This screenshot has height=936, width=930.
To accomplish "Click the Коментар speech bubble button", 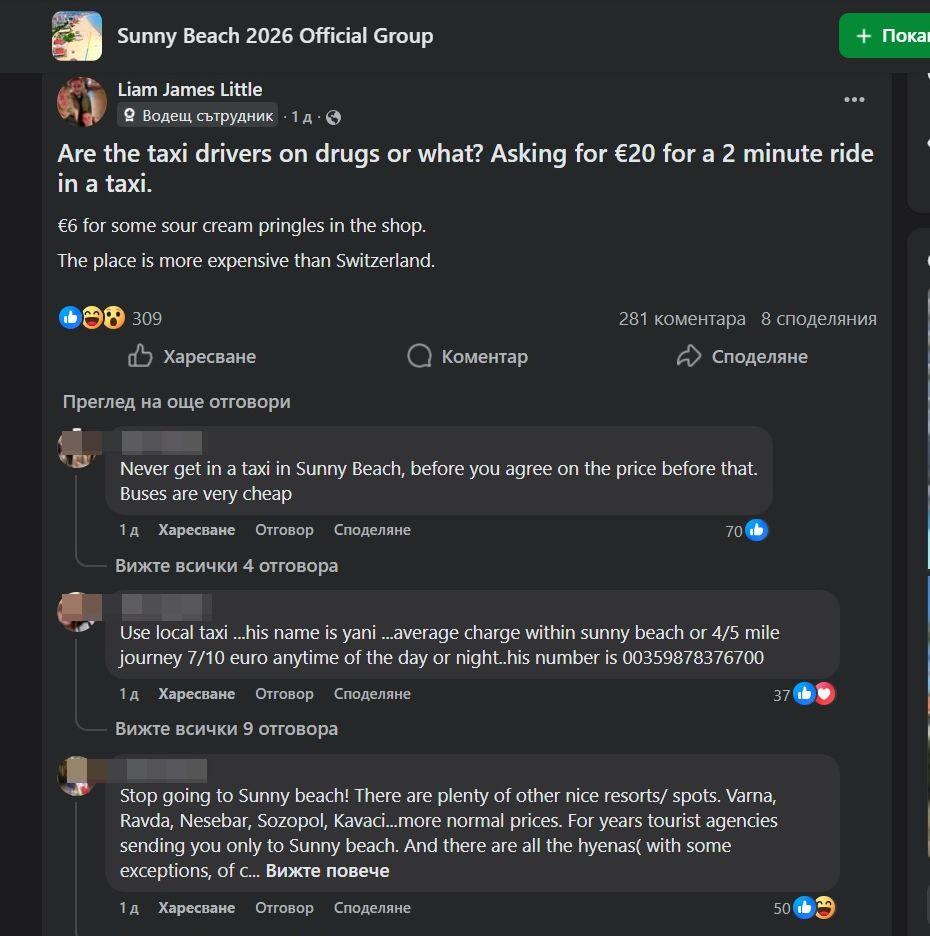I will [x=467, y=356].
